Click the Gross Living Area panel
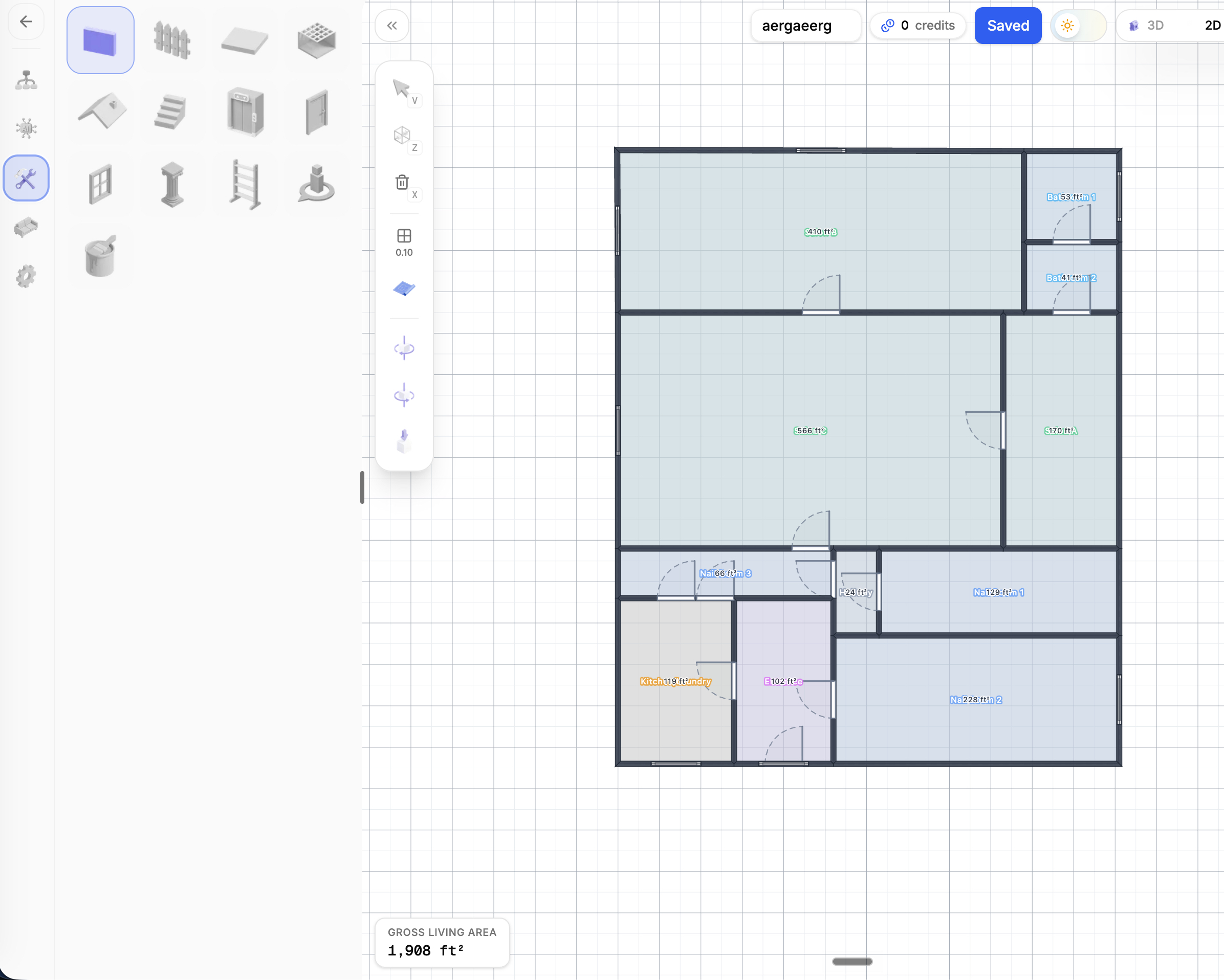The image size is (1224, 980). click(442, 942)
